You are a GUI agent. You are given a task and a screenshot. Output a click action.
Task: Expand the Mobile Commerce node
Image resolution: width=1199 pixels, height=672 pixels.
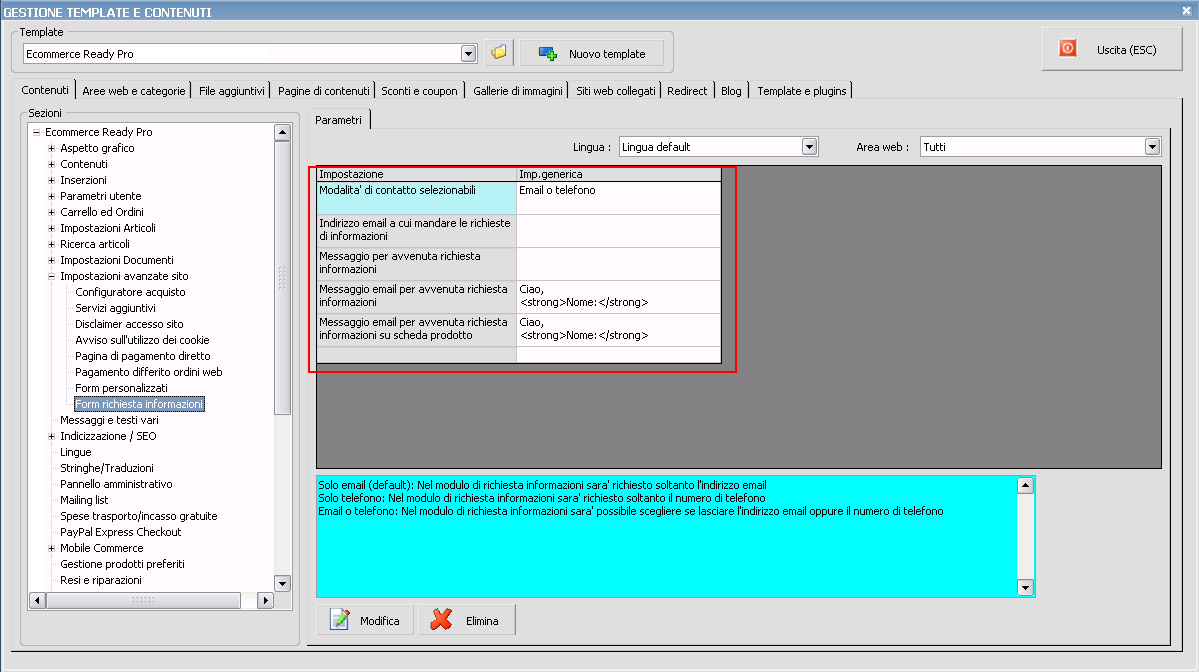click(51, 548)
